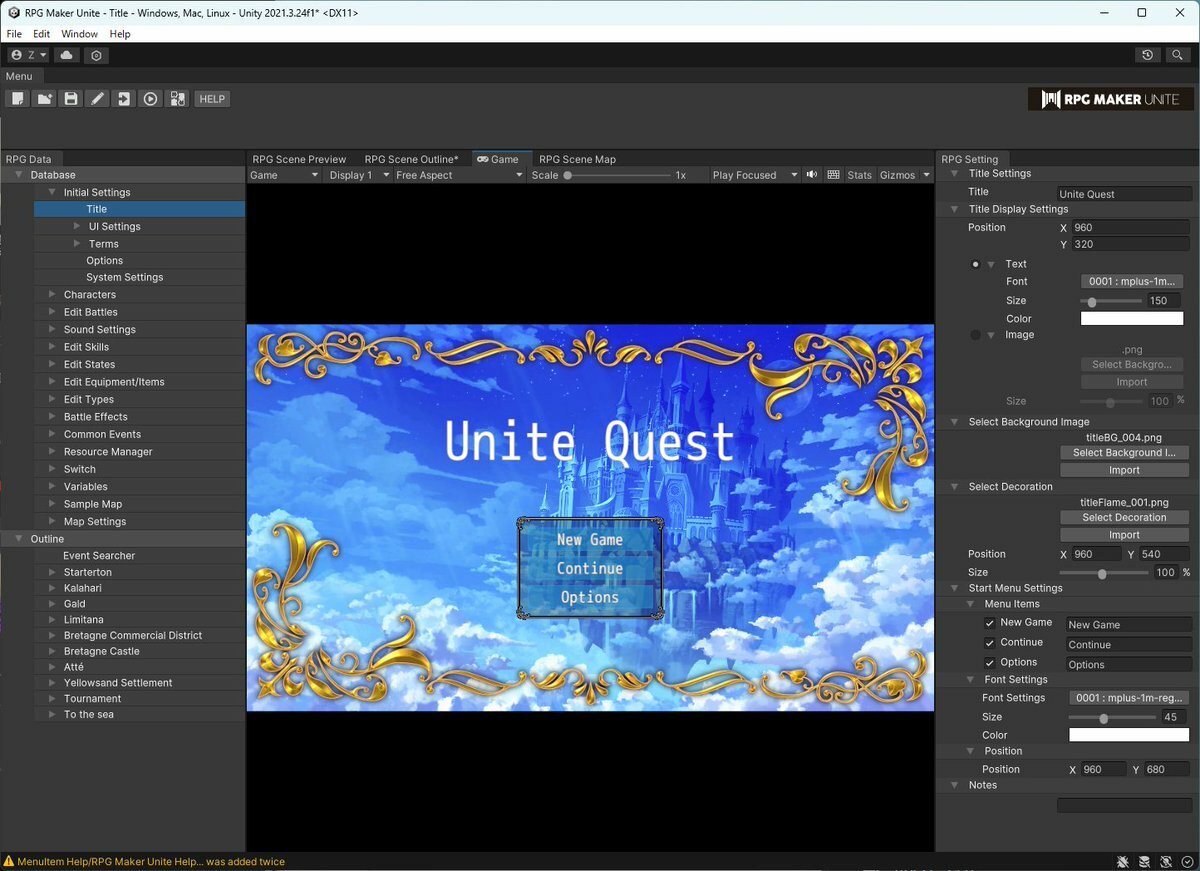Expand the UI Settings tree node
Screen dimensions: 1200x871
tap(77, 226)
